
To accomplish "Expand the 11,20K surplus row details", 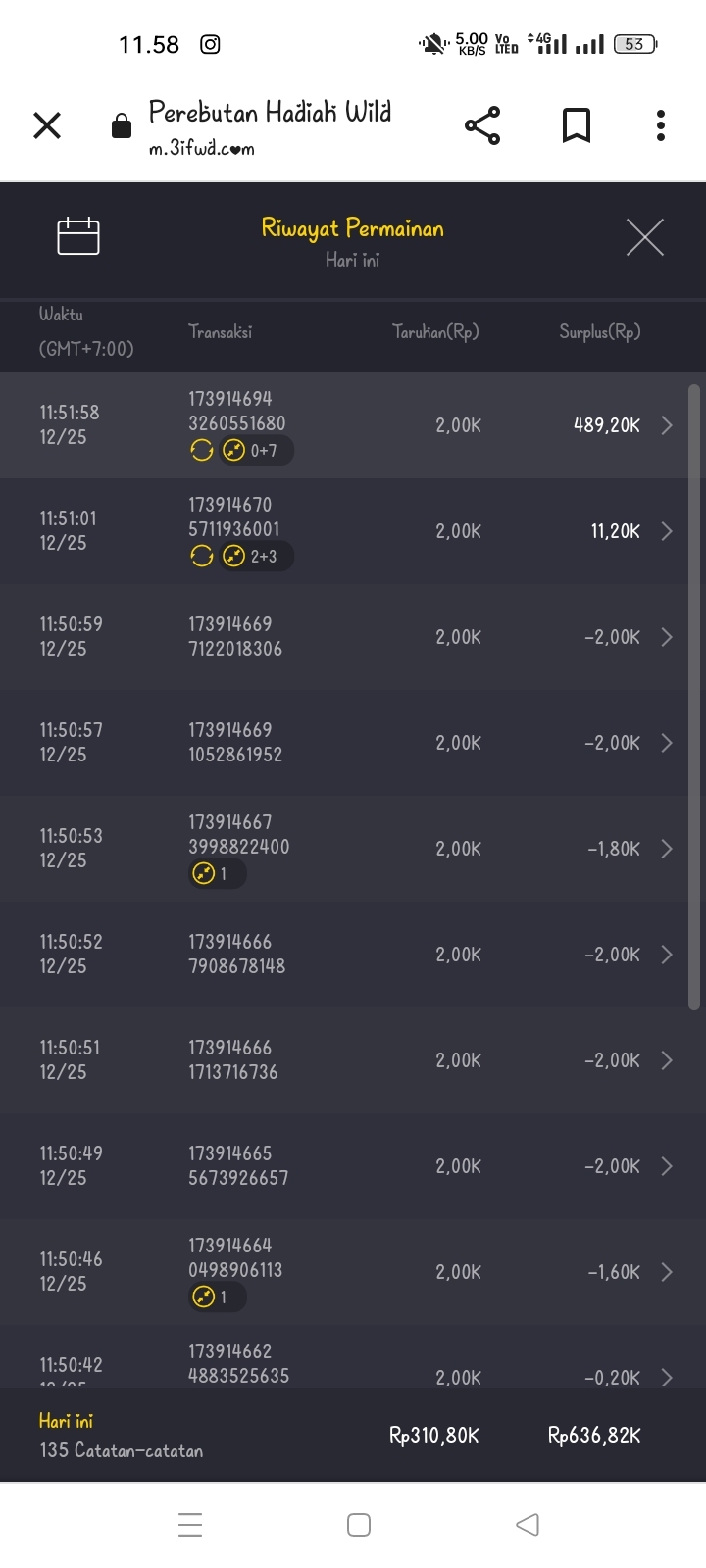I will [x=667, y=531].
